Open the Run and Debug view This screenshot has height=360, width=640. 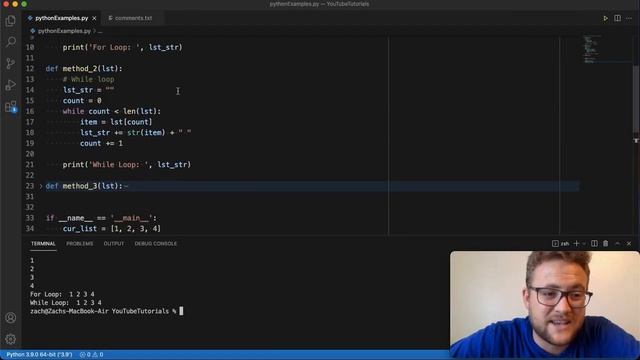(x=11, y=85)
